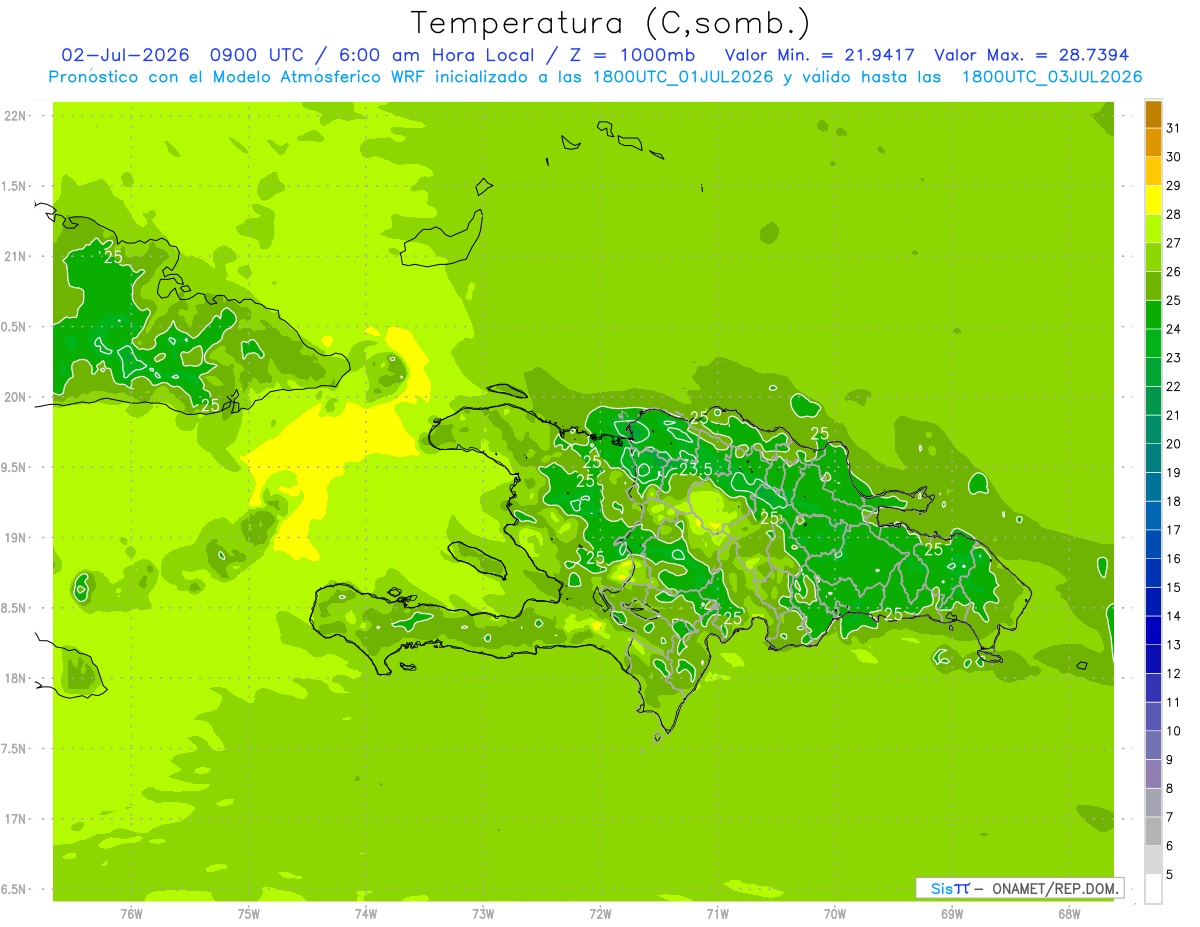This screenshot has width=1200, height=927.
Task: Click the 72W longitude tick label
Action: point(600,913)
